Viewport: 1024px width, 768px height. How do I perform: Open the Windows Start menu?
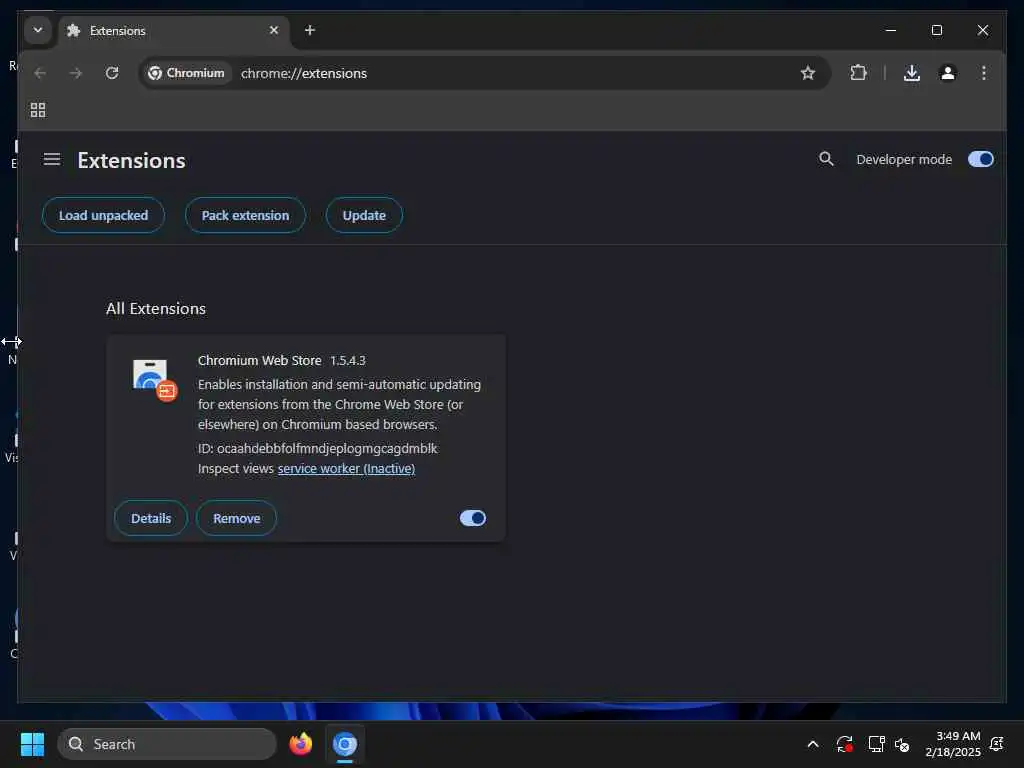33,744
